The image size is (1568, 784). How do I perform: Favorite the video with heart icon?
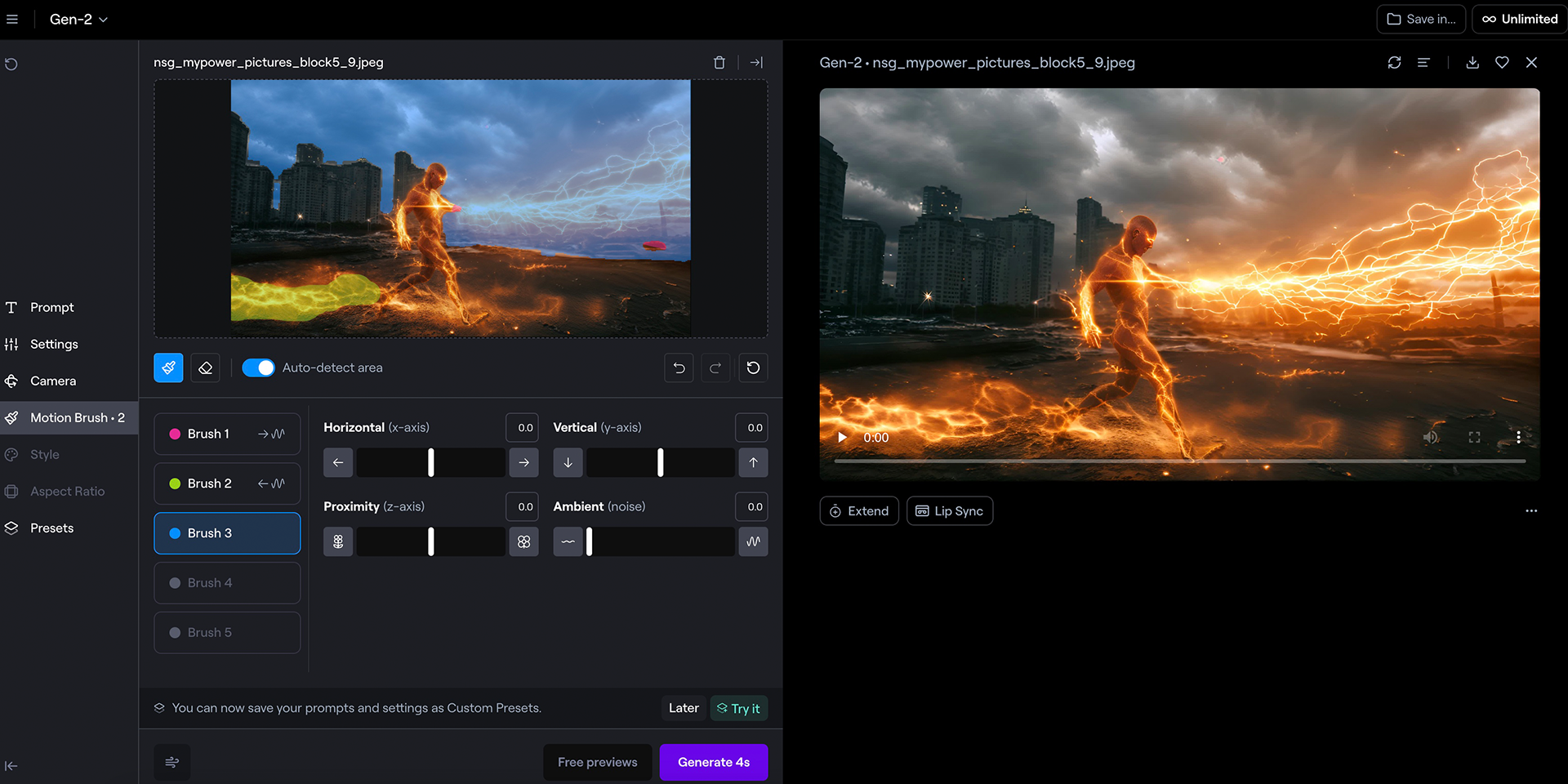click(1502, 62)
